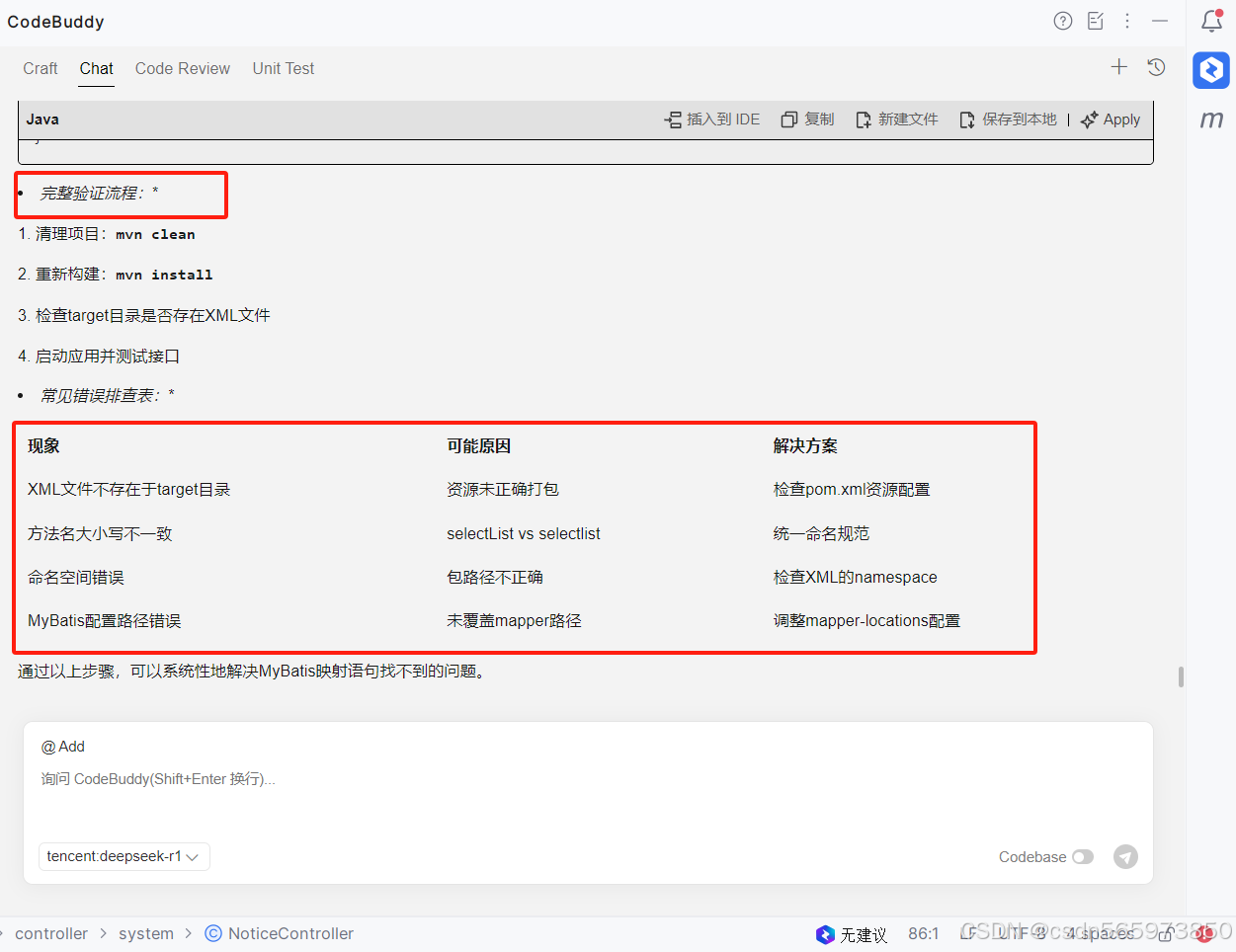
Task: Click system breadcrumb item
Action: pyautogui.click(x=146, y=933)
